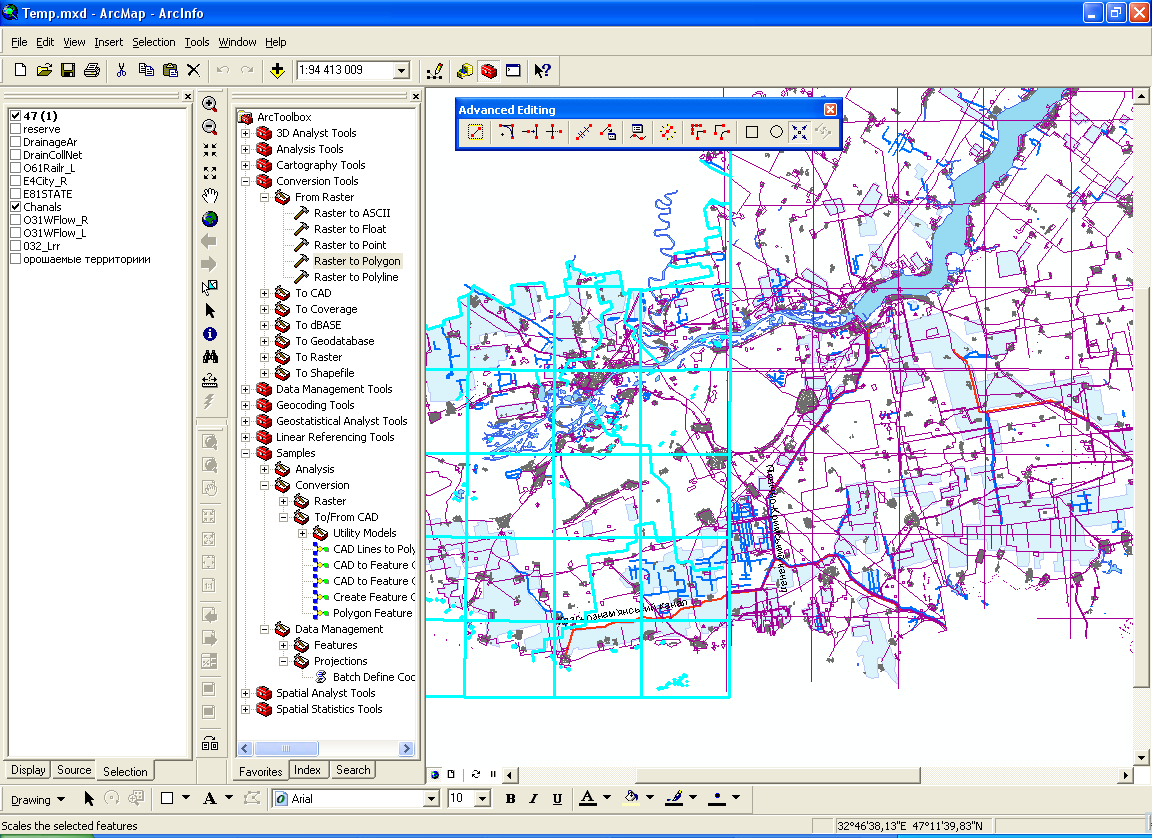Open the Editor Toolbar icon

point(435,71)
